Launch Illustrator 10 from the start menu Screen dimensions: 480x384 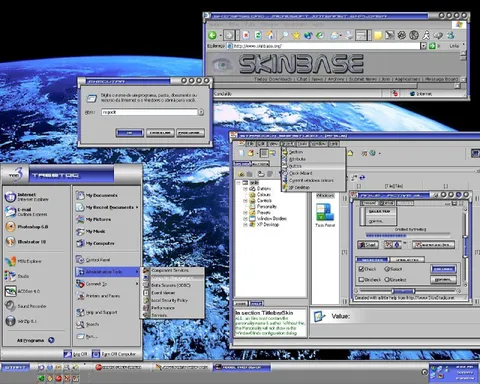[26, 242]
